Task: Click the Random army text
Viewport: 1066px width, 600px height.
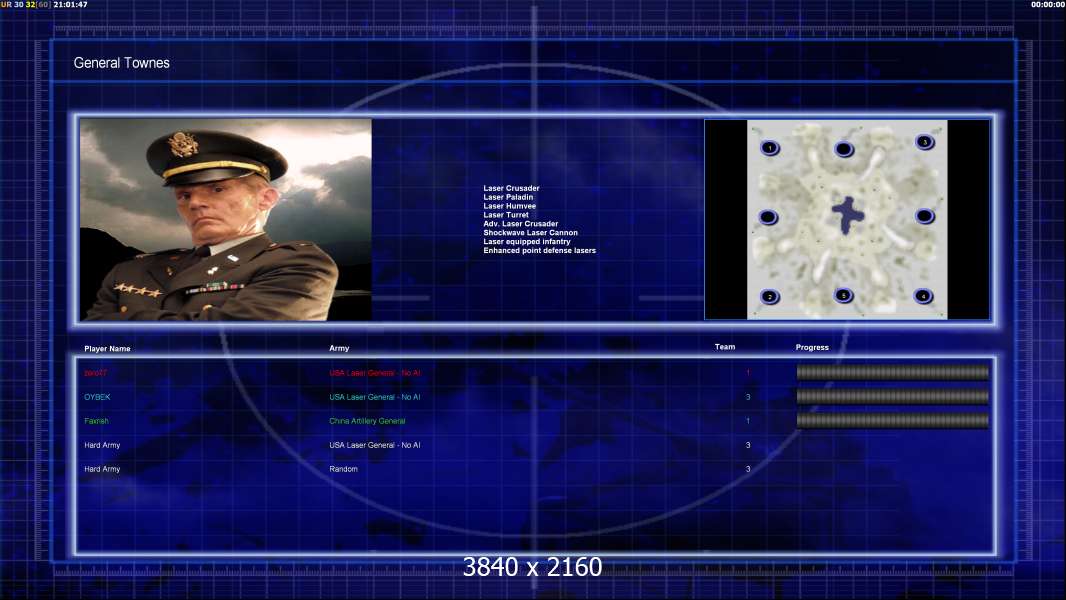Action: coord(343,469)
